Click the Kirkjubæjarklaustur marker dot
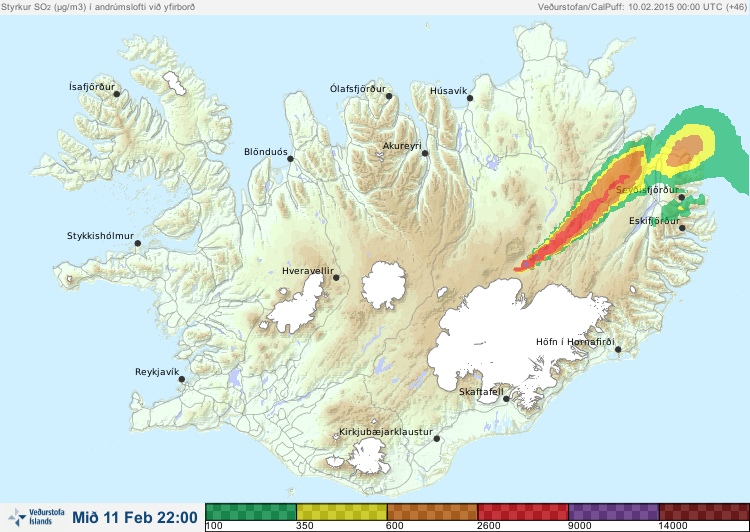 436,438
